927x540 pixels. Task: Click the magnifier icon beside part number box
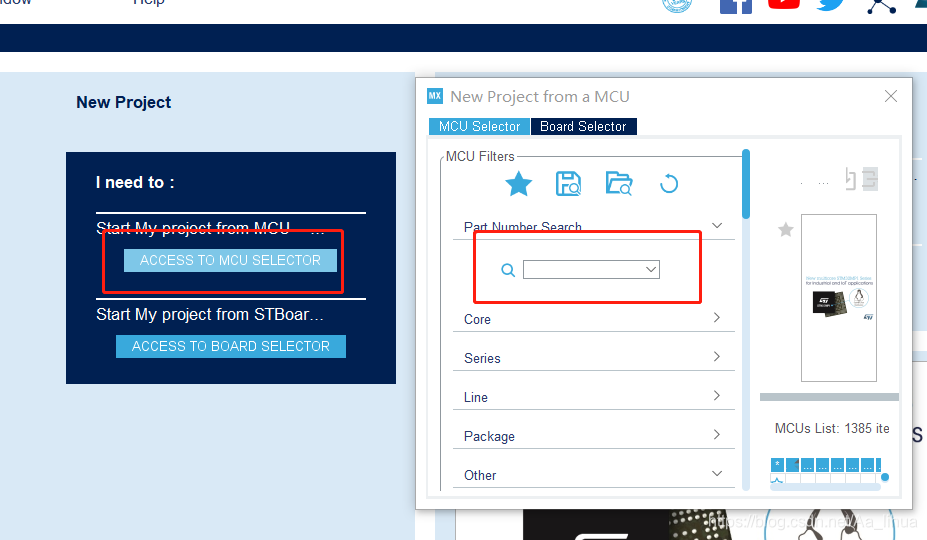508,270
